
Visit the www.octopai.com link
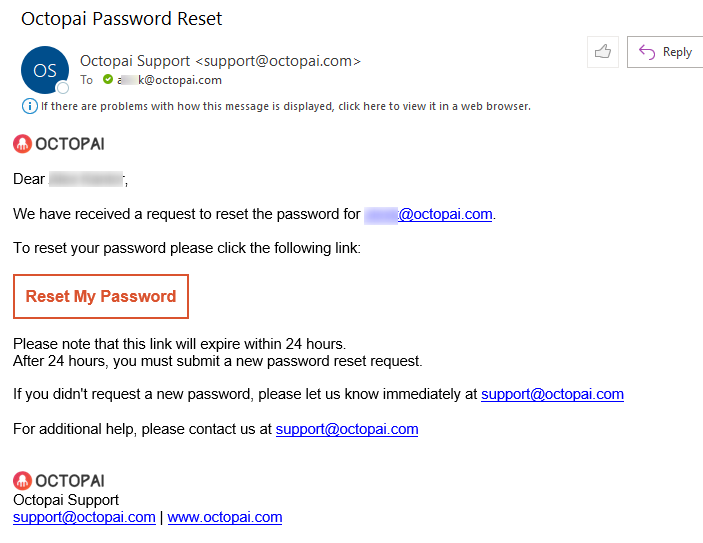point(225,517)
